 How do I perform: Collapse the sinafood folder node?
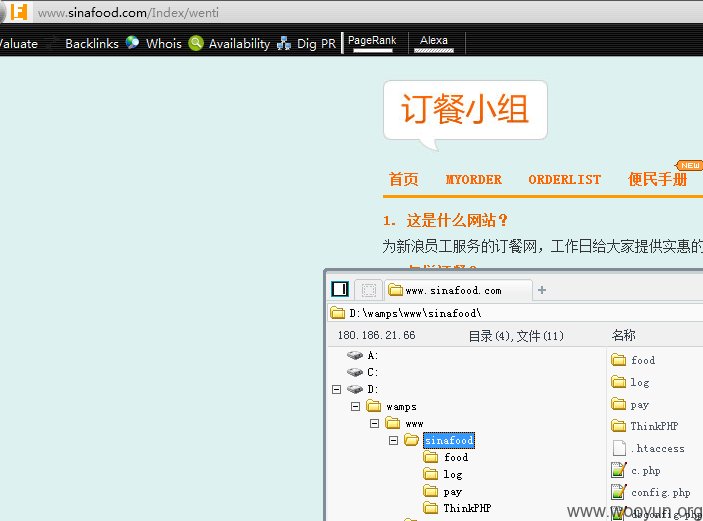point(393,440)
